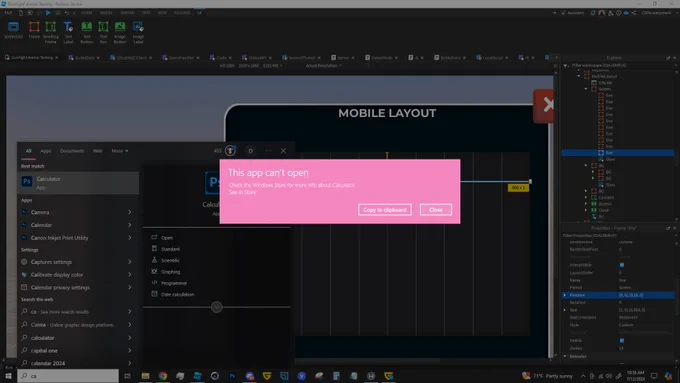680x383 pixels.
Task: Open the Actual Resolution dropdown
Action: (x=324, y=66)
